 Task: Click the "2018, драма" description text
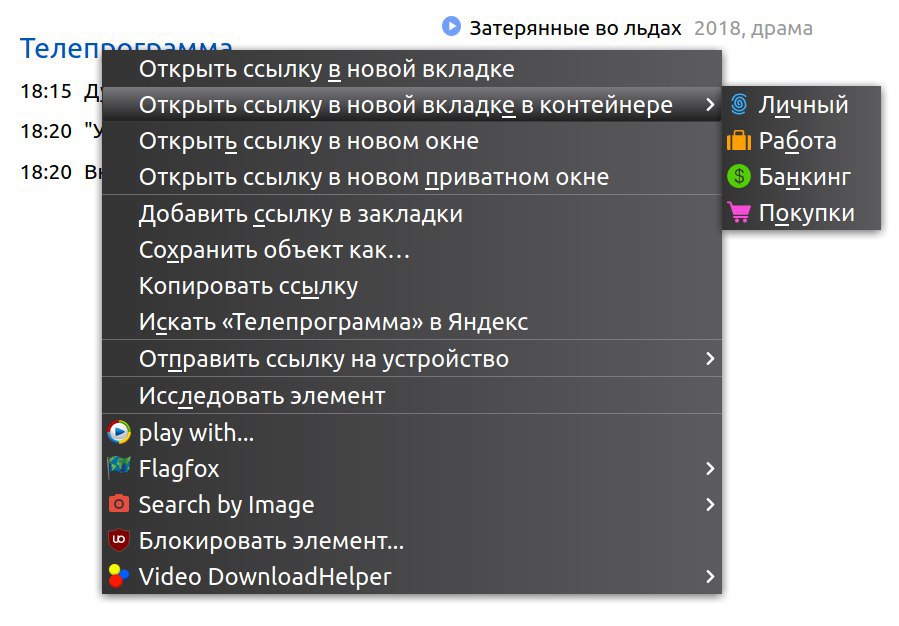point(753,28)
